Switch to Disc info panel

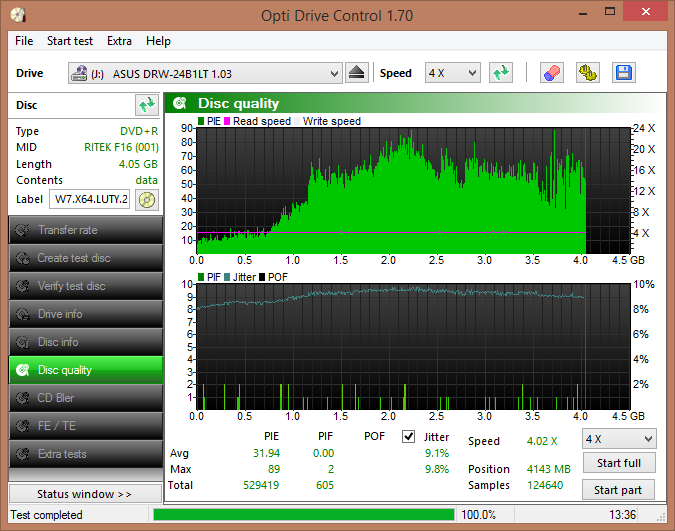(86, 342)
